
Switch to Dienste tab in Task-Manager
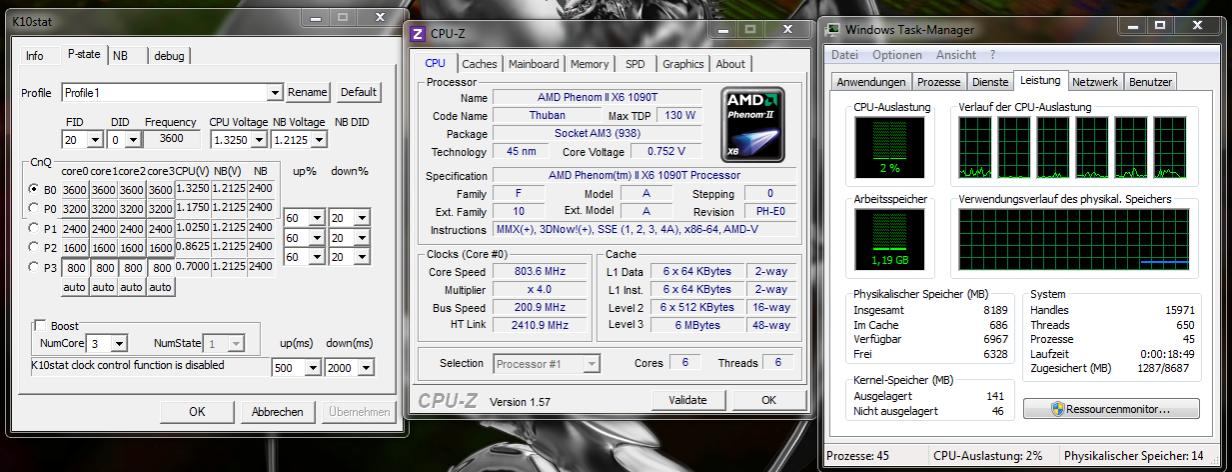[989, 82]
